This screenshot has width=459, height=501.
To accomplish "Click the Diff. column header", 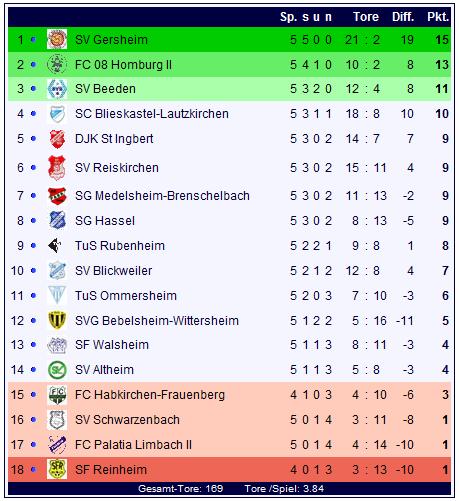I will click(403, 17).
